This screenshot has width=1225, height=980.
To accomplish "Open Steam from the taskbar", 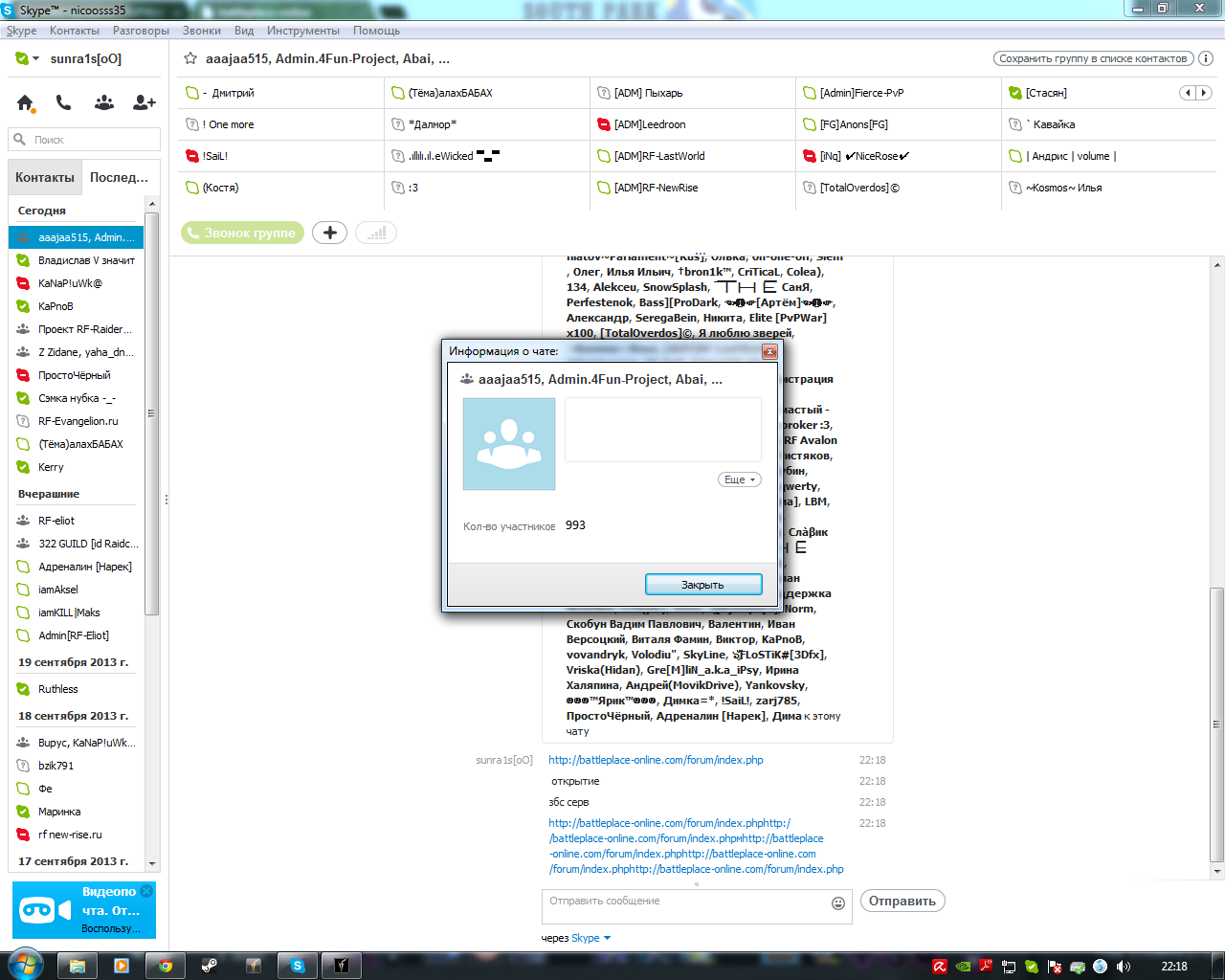I will pos(210,966).
